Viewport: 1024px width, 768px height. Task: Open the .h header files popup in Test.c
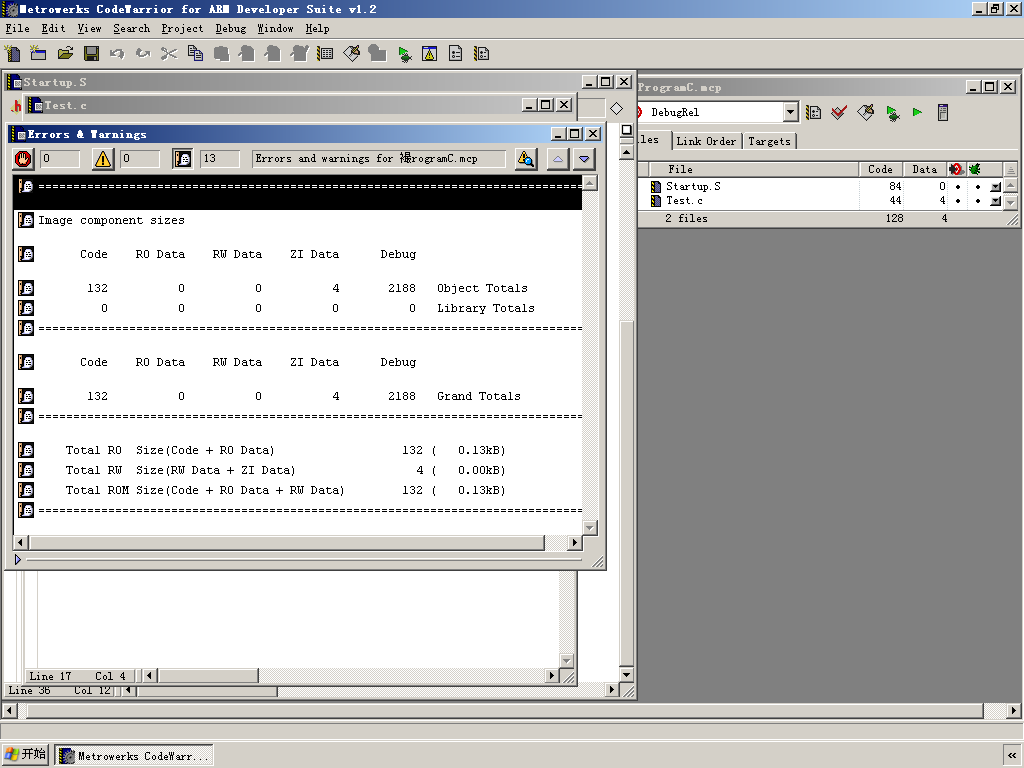click(16, 106)
